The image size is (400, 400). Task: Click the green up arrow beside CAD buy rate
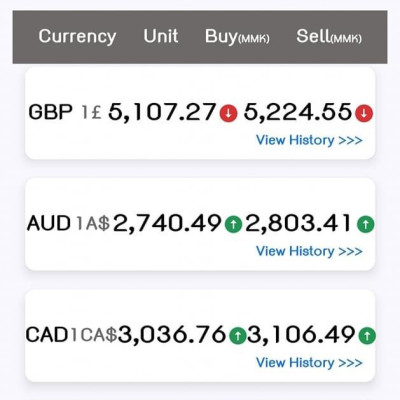coord(238,335)
